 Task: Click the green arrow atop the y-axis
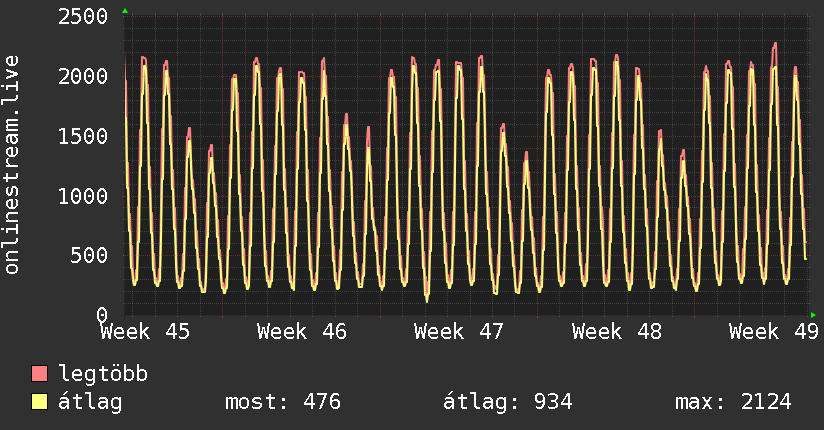pos(125,11)
